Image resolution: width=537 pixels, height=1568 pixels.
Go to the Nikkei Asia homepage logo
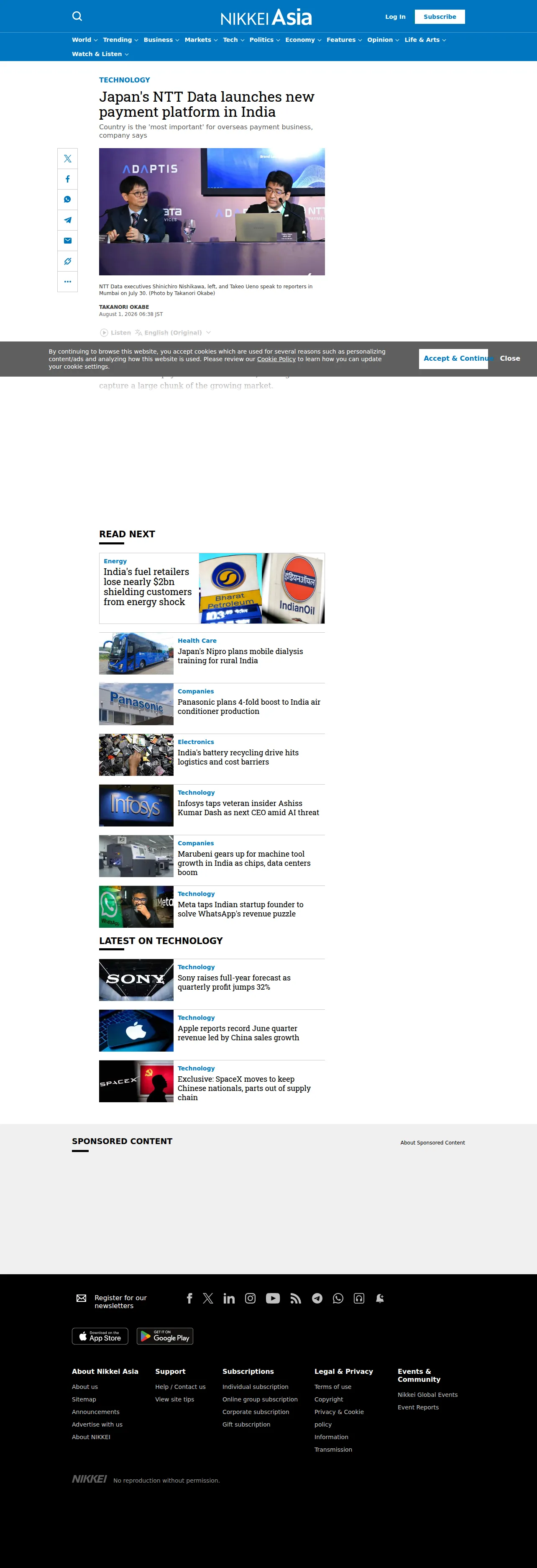pyautogui.click(x=266, y=17)
